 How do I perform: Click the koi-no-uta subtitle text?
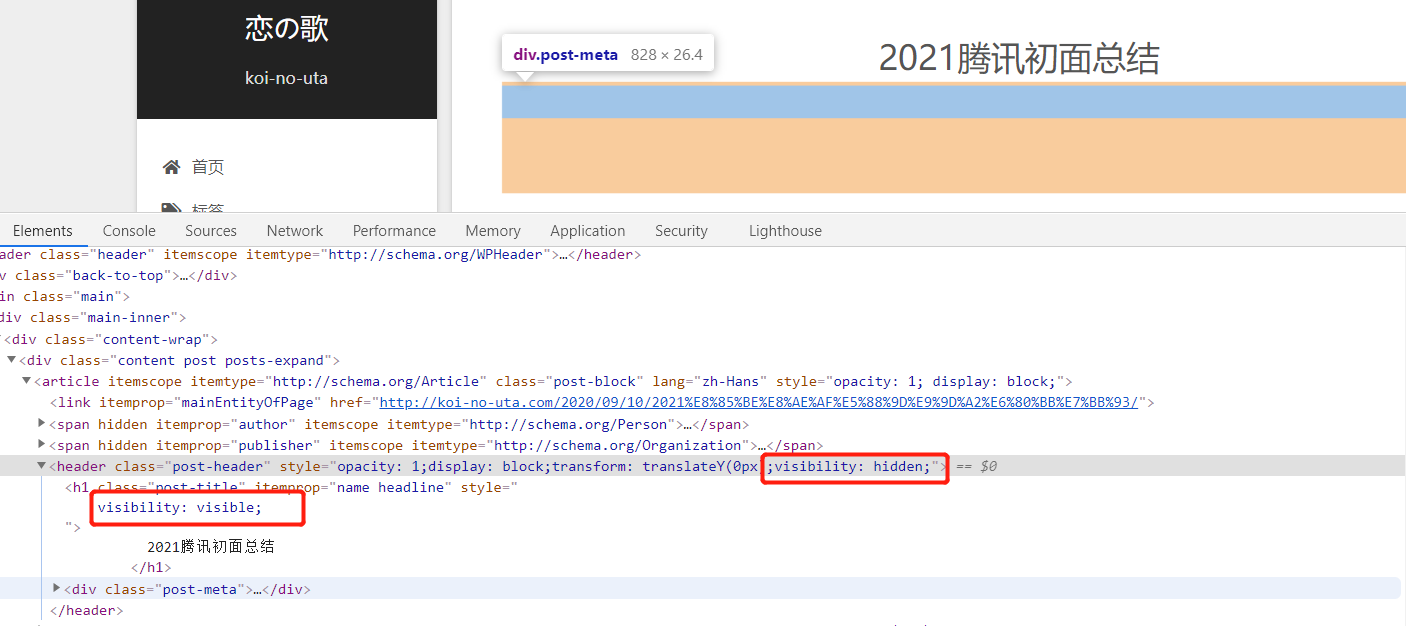286,78
